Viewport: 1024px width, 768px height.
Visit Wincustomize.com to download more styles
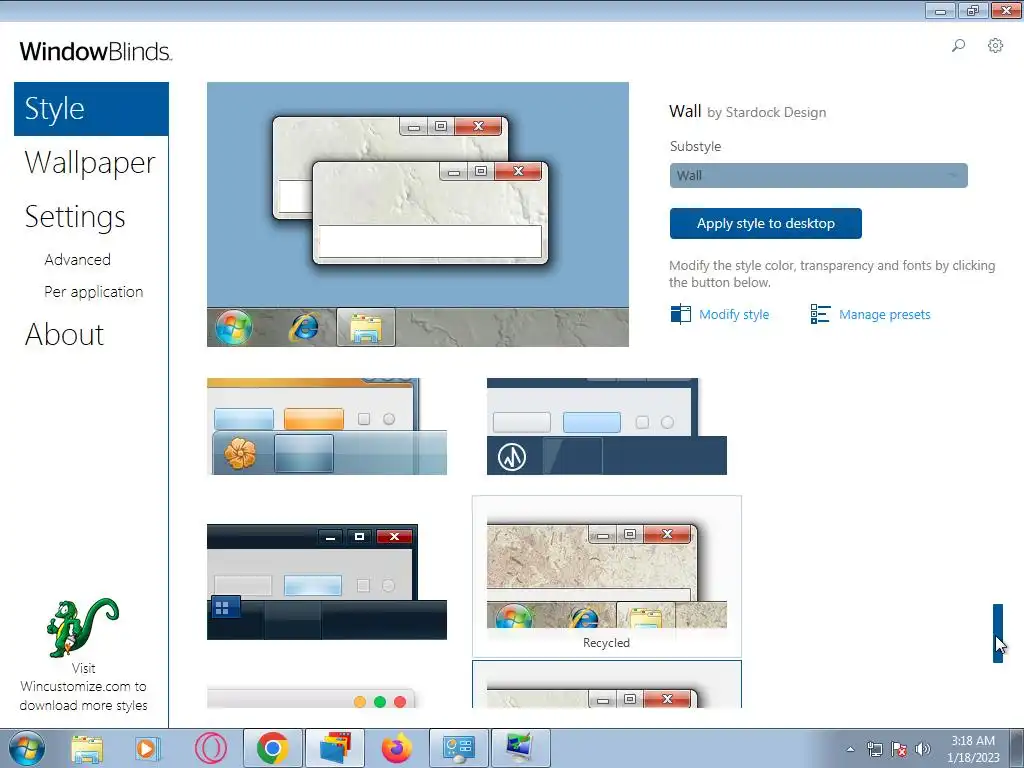(83, 687)
